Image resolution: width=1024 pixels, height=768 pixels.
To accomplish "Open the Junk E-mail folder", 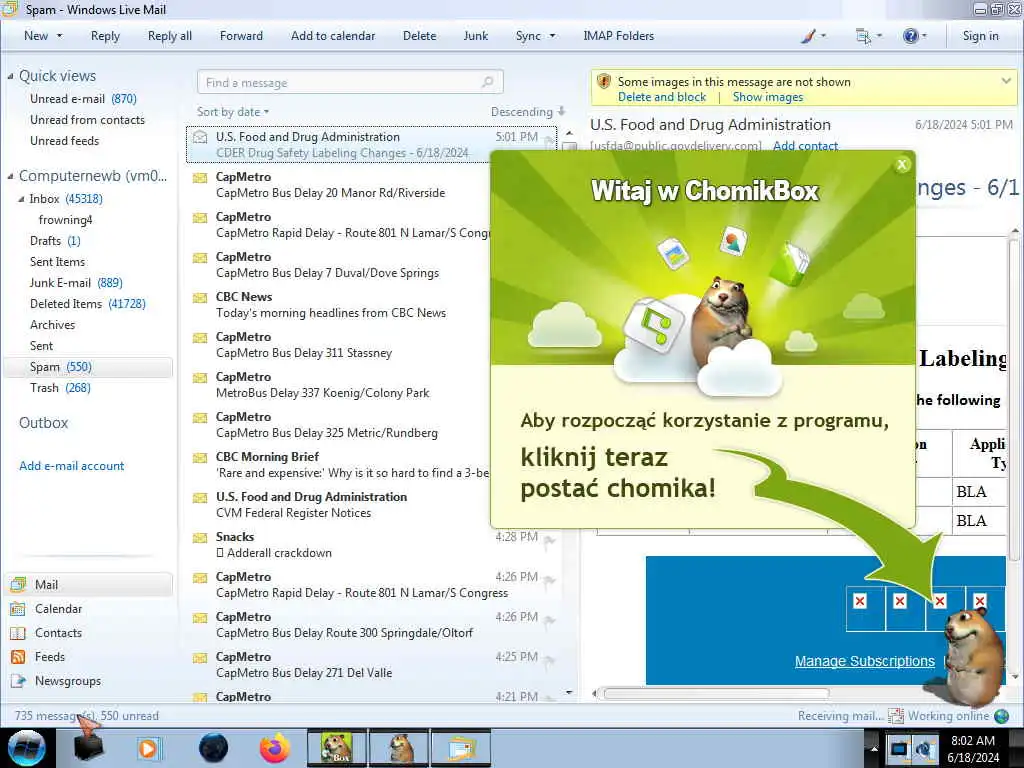I will point(76,283).
